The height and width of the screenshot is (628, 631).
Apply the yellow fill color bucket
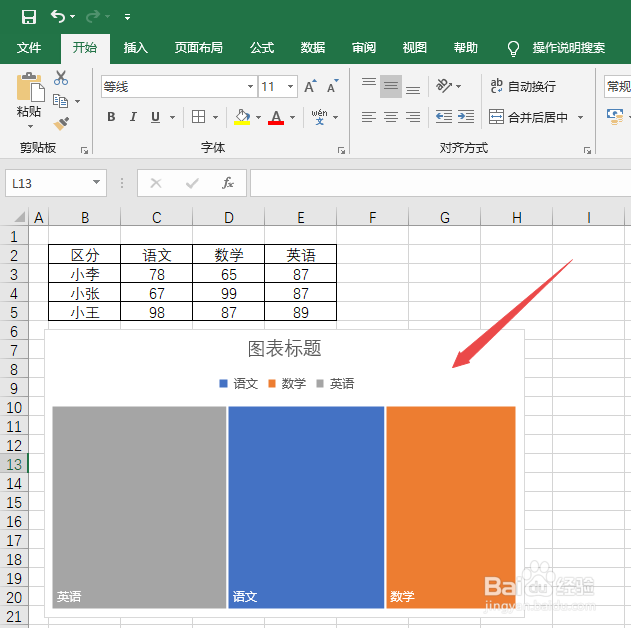pyautogui.click(x=242, y=117)
